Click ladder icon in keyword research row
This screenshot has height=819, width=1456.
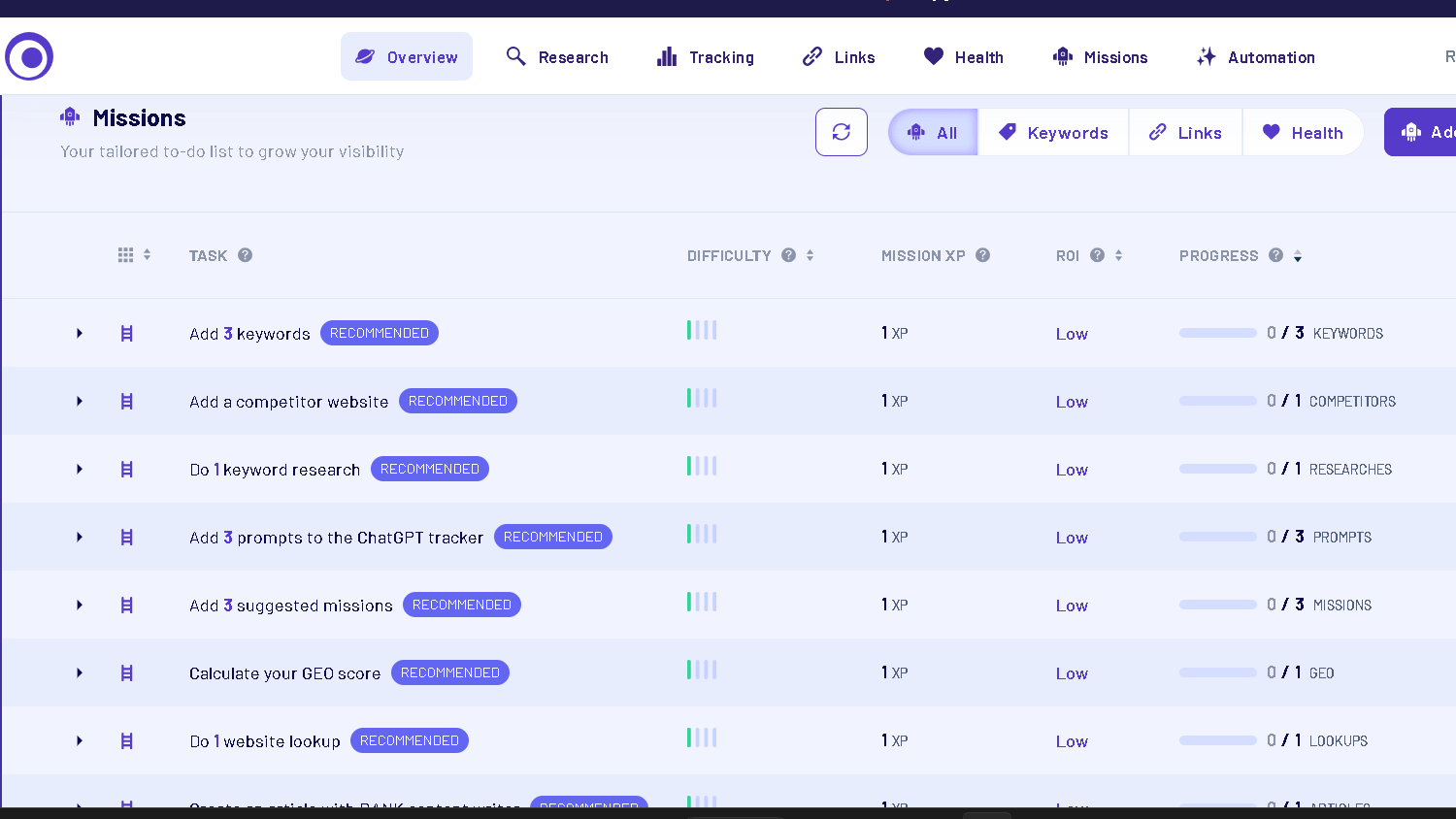pyautogui.click(x=126, y=470)
